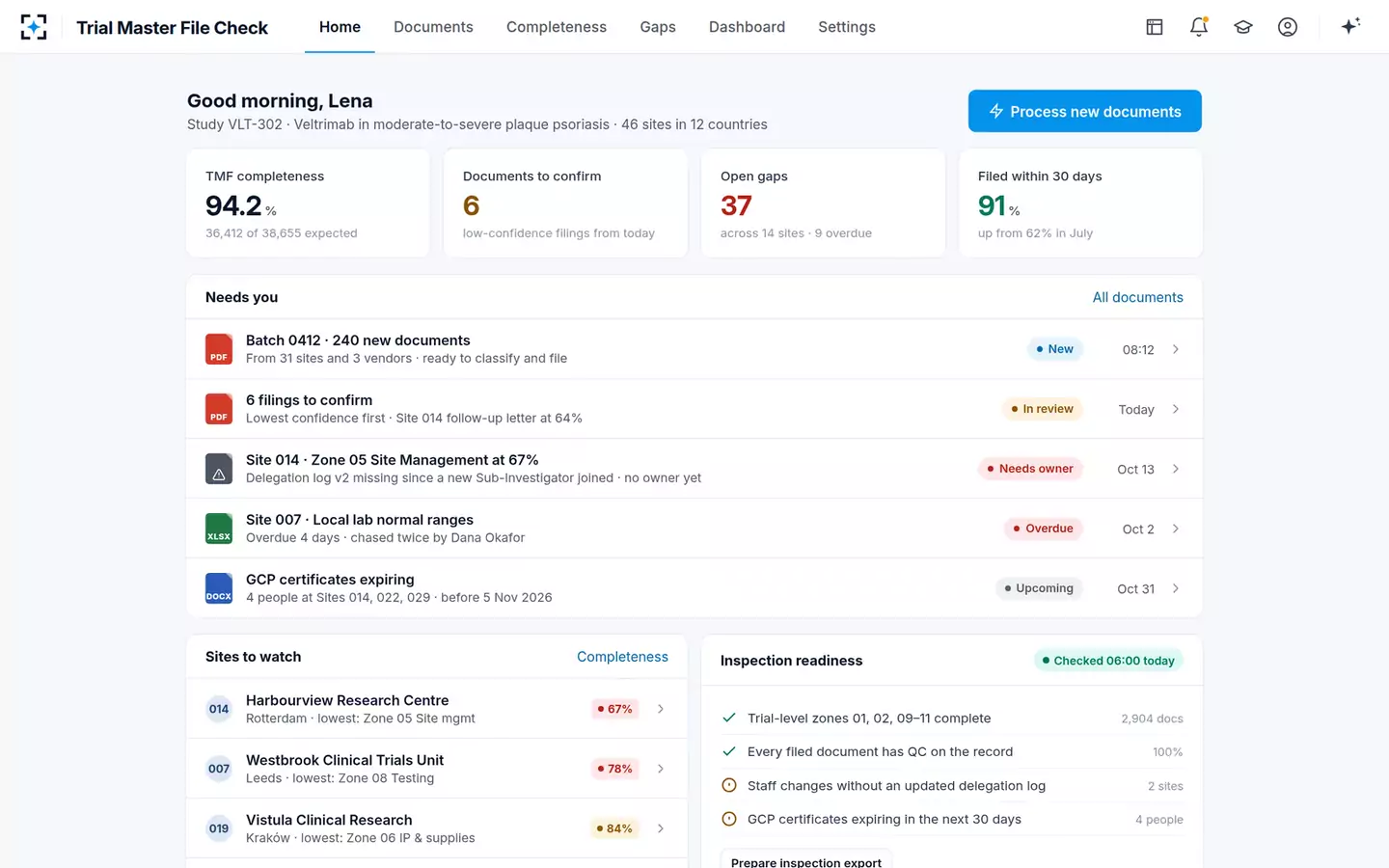Viewport: 1389px width, 868px height.
Task: Expand the GCP certificates expiring Oct 31 chevron
Action: [1176, 588]
